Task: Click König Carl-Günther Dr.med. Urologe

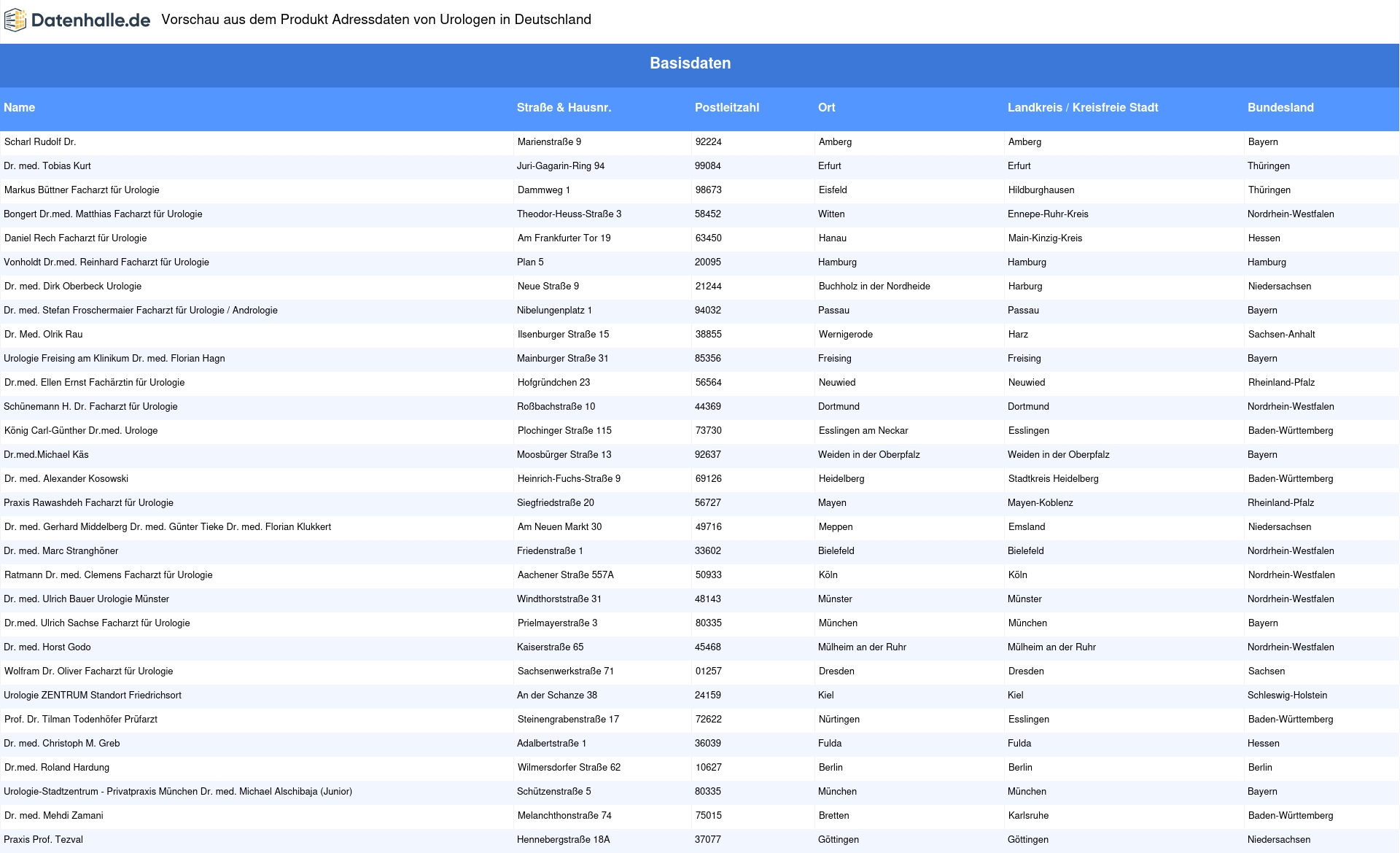Action: (81, 431)
